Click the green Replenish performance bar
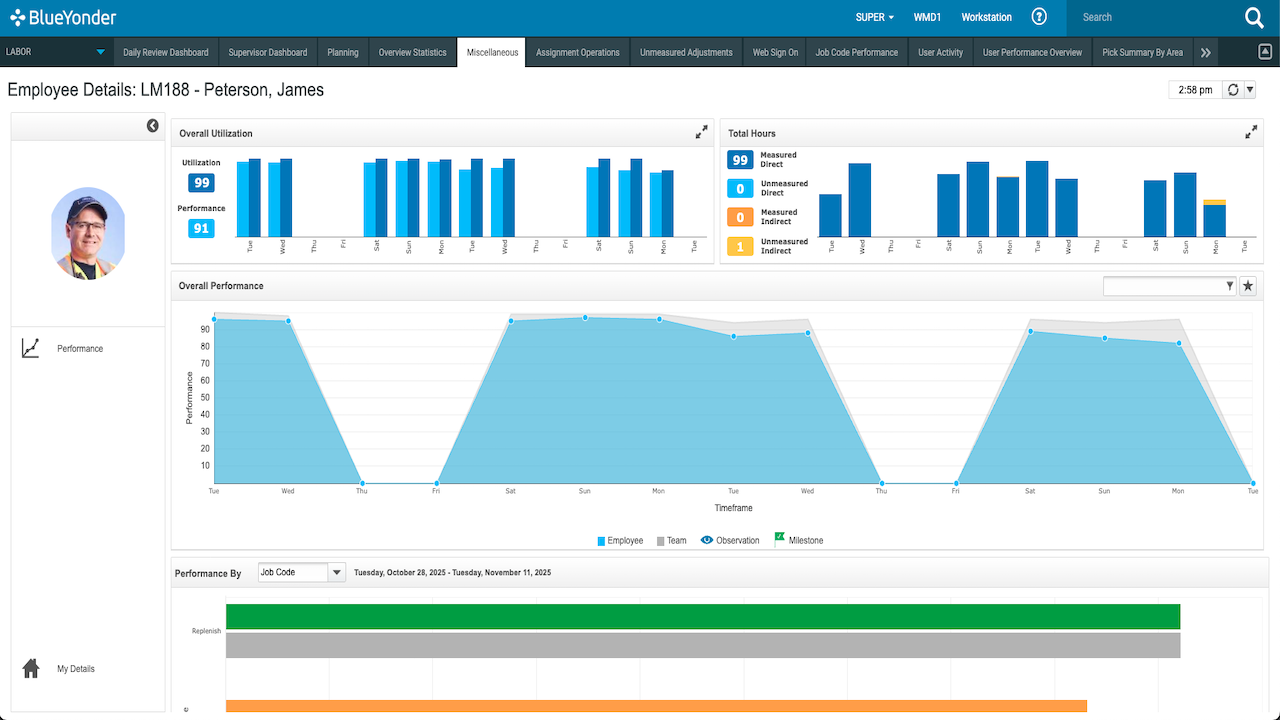Screen dimensions: 1280x720 point(703,617)
